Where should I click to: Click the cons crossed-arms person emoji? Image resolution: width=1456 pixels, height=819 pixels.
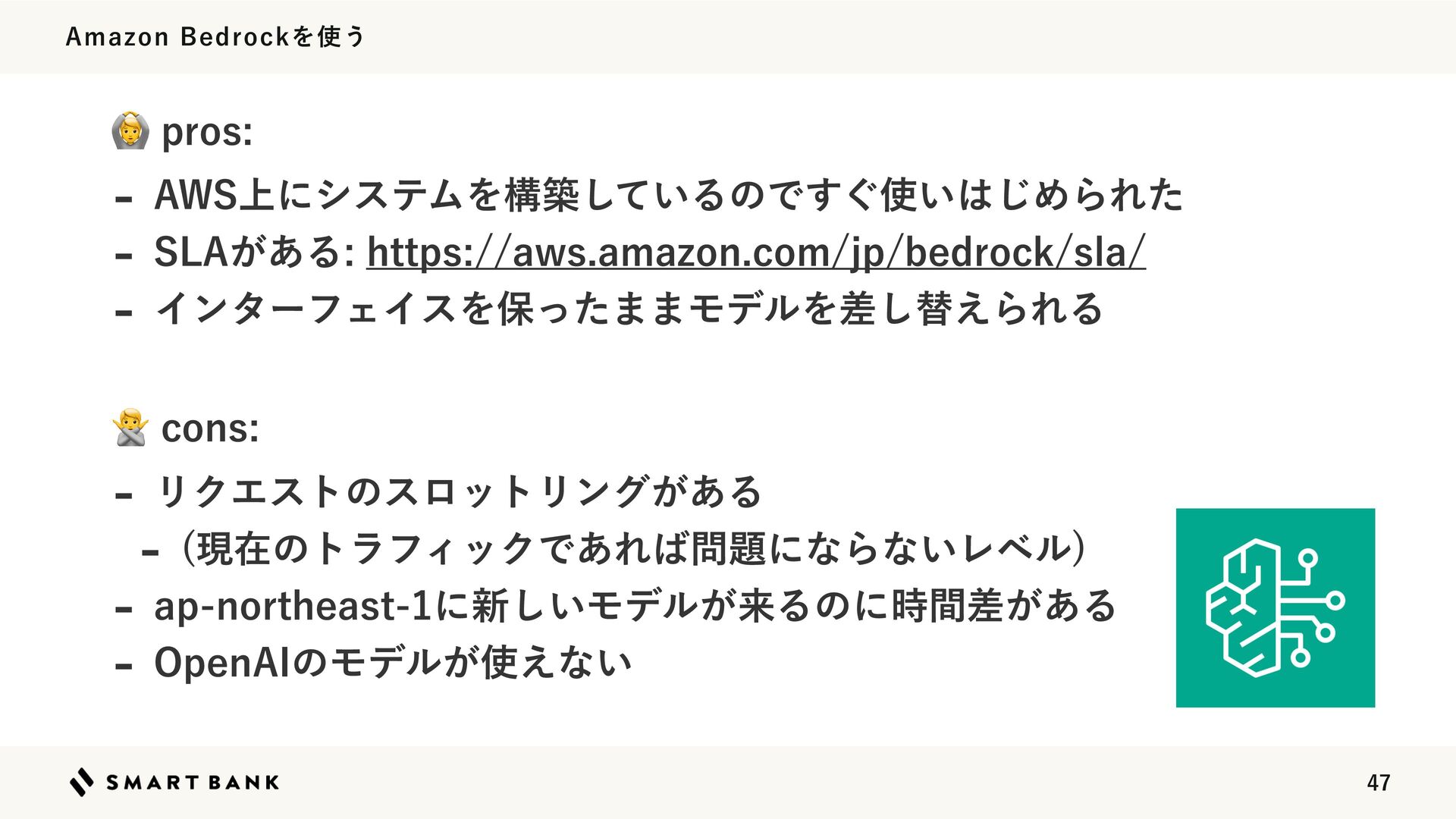(130, 428)
